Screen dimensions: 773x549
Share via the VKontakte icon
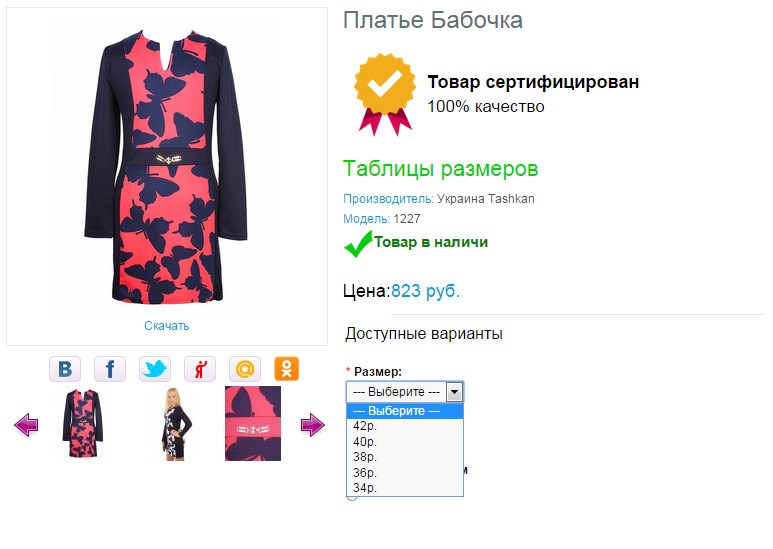coord(65,369)
